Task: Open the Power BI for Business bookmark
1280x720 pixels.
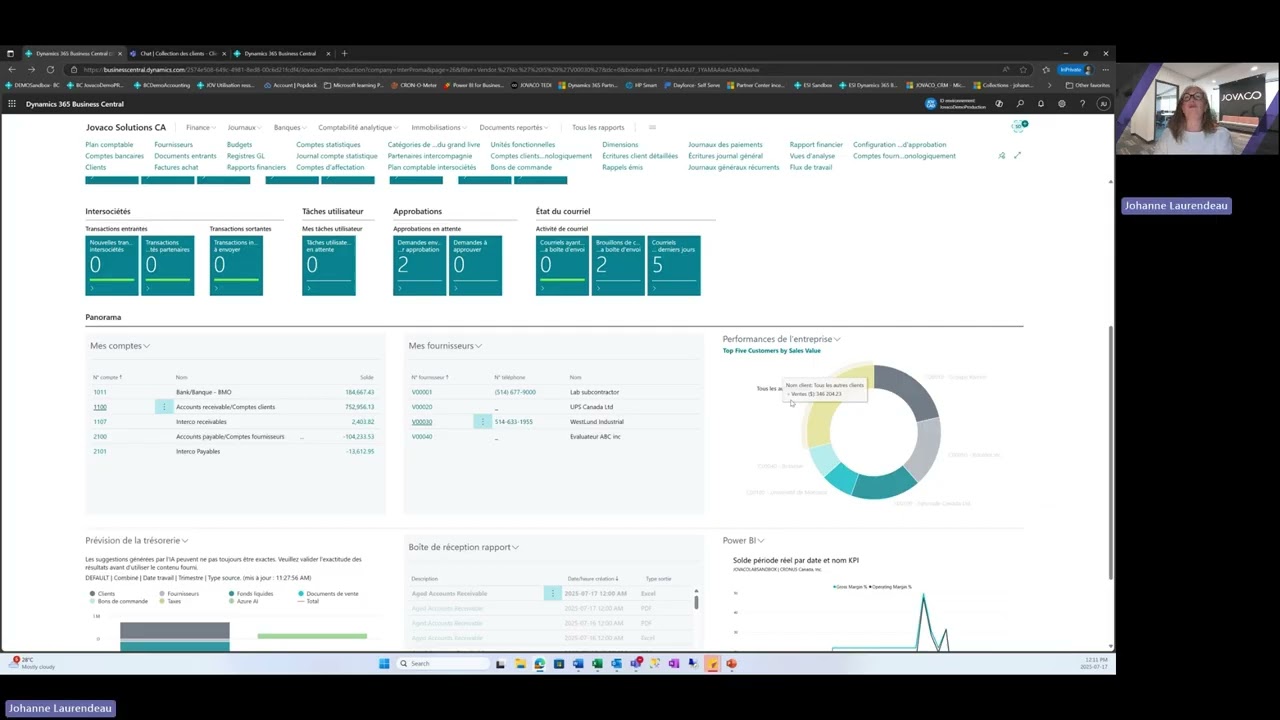Action: 474,85
